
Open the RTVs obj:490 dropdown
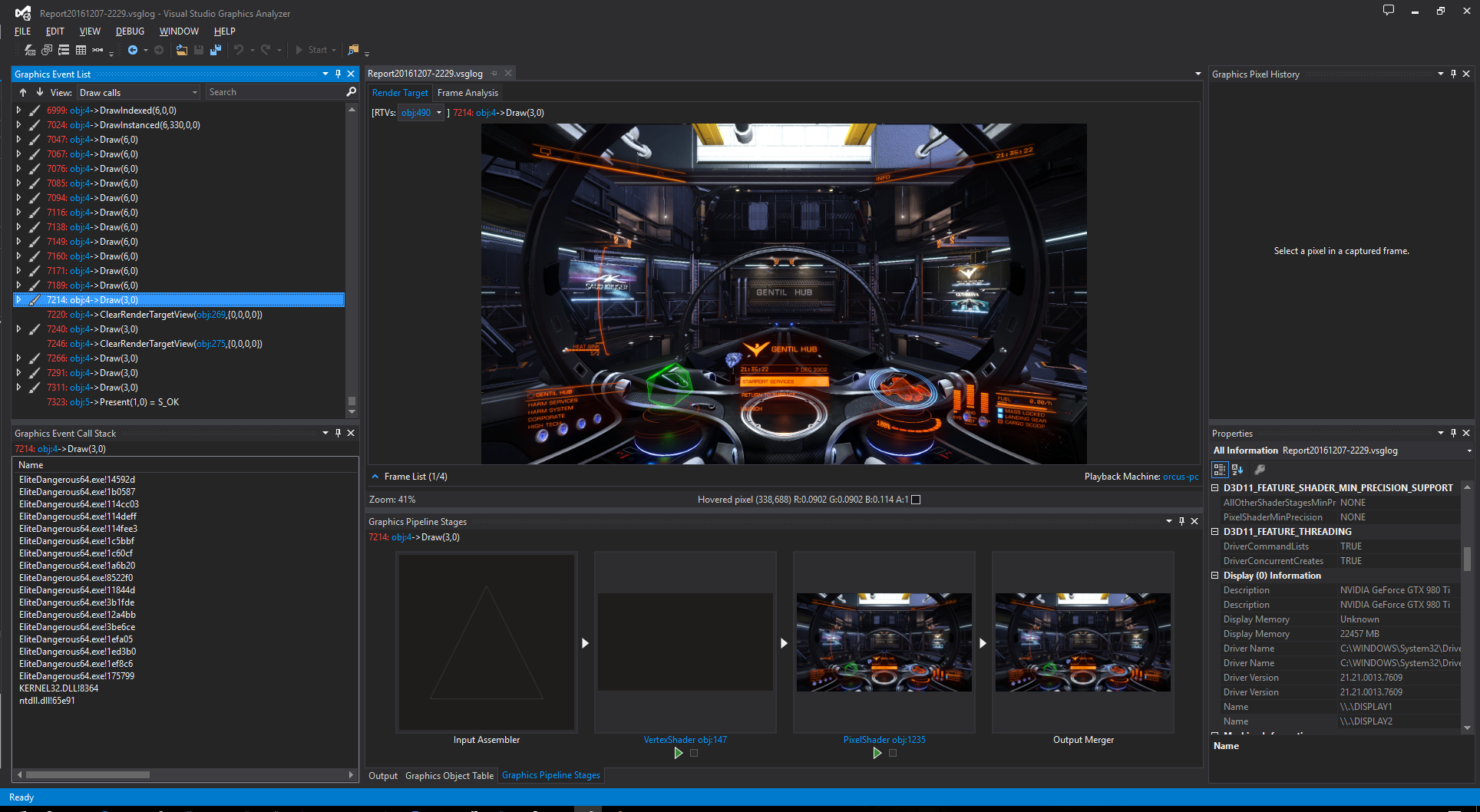[421, 113]
